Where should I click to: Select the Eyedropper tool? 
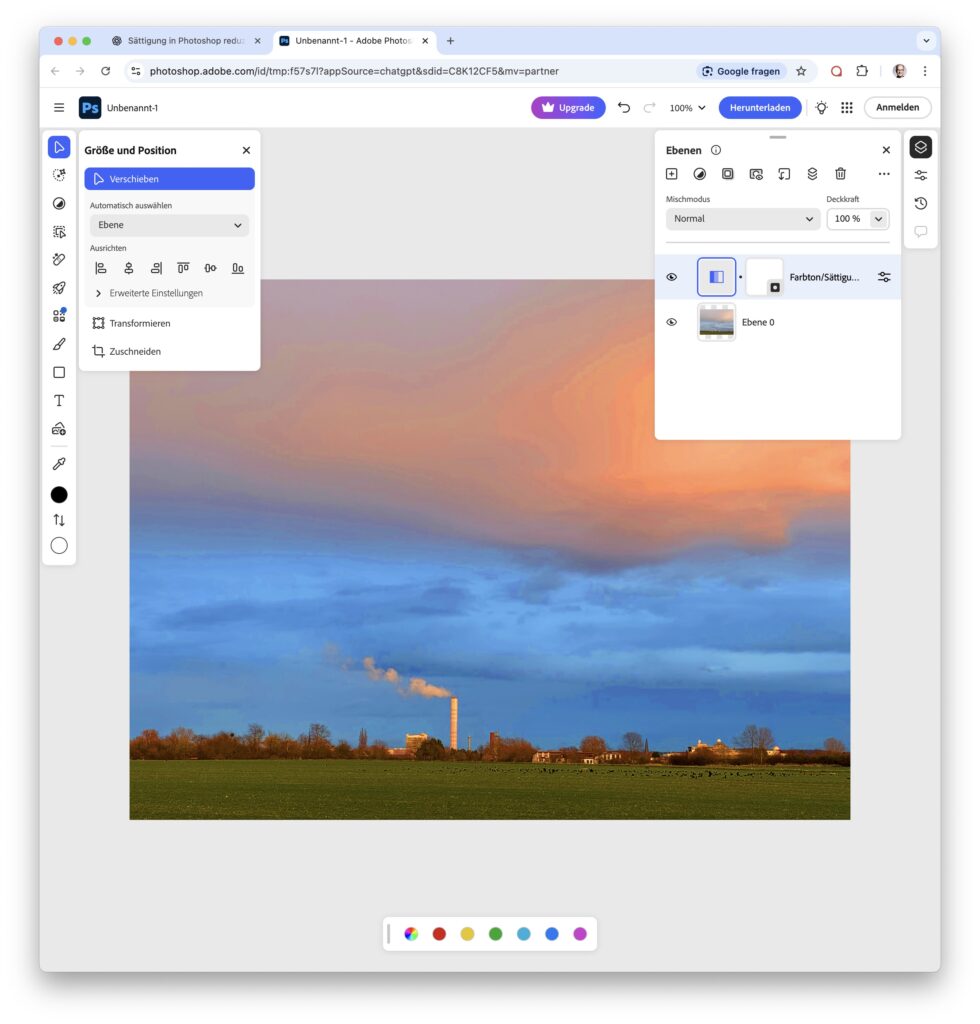pos(59,464)
